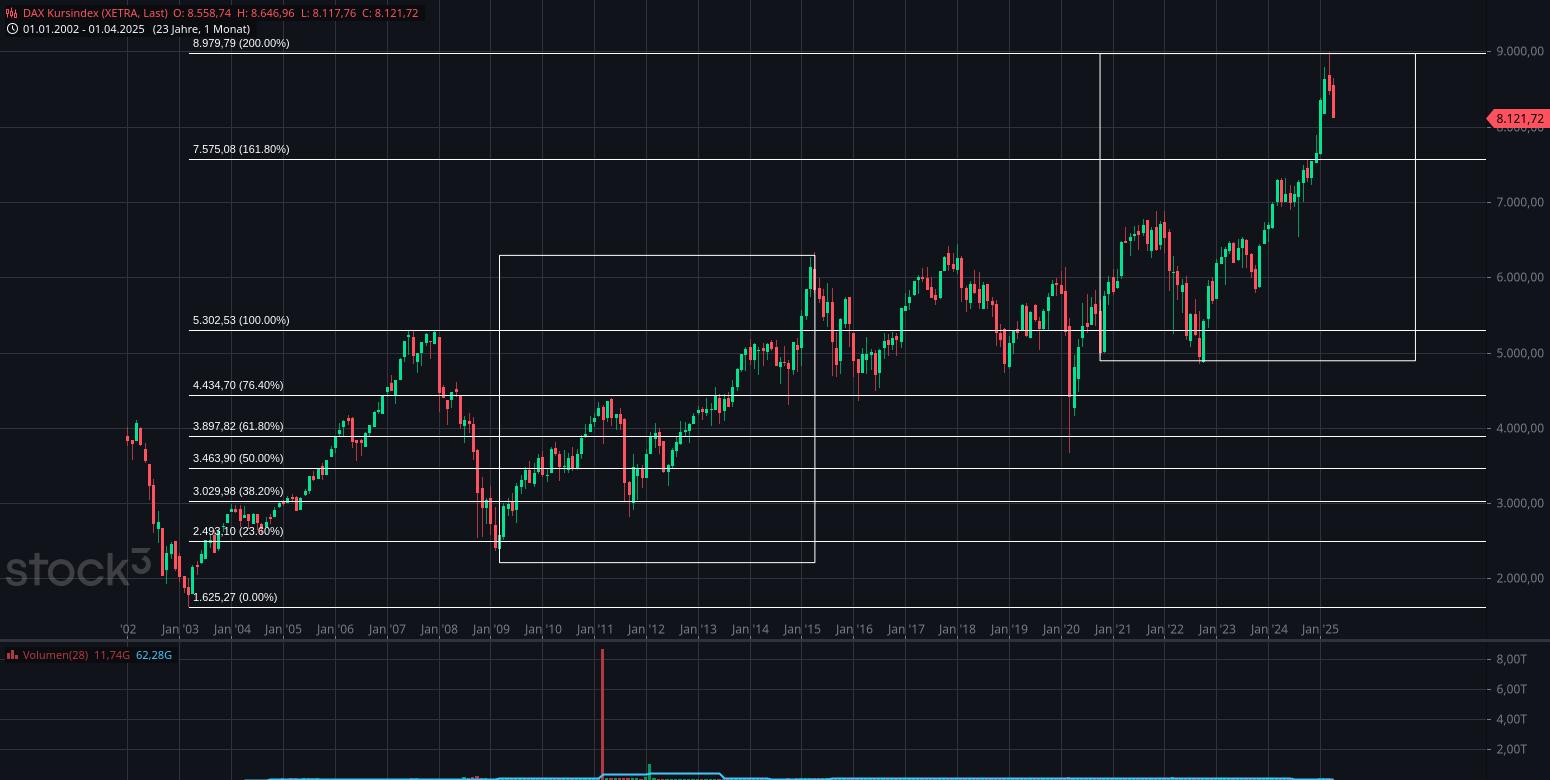Image resolution: width=1550 pixels, height=780 pixels.
Task: Click the clock icon next to the date range
Action: [12, 29]
